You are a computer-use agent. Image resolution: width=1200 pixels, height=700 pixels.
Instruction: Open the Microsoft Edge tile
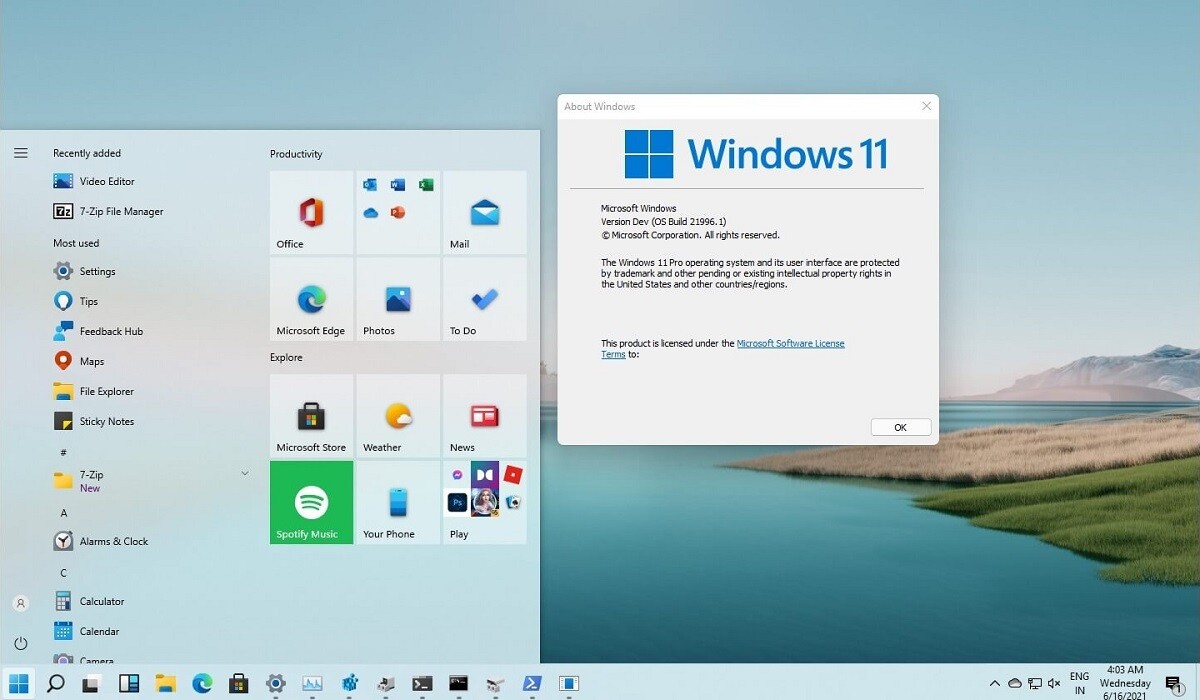(x=311, y=299)
